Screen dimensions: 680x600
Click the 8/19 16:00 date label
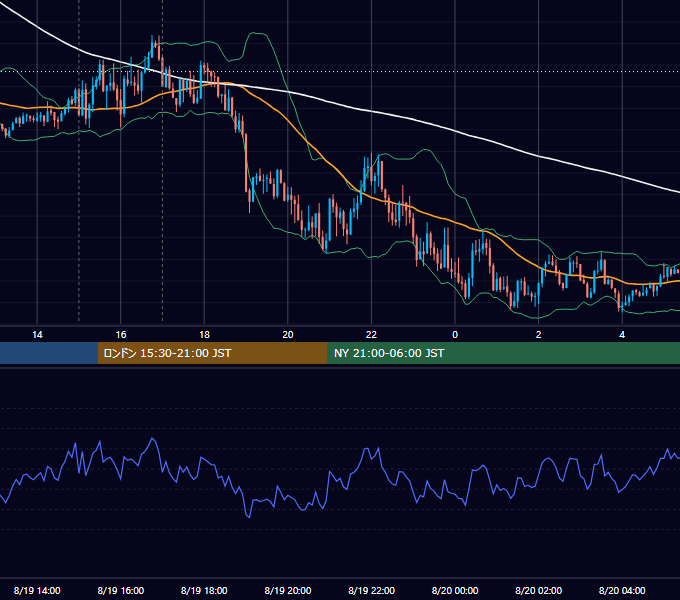coord(121,590)
